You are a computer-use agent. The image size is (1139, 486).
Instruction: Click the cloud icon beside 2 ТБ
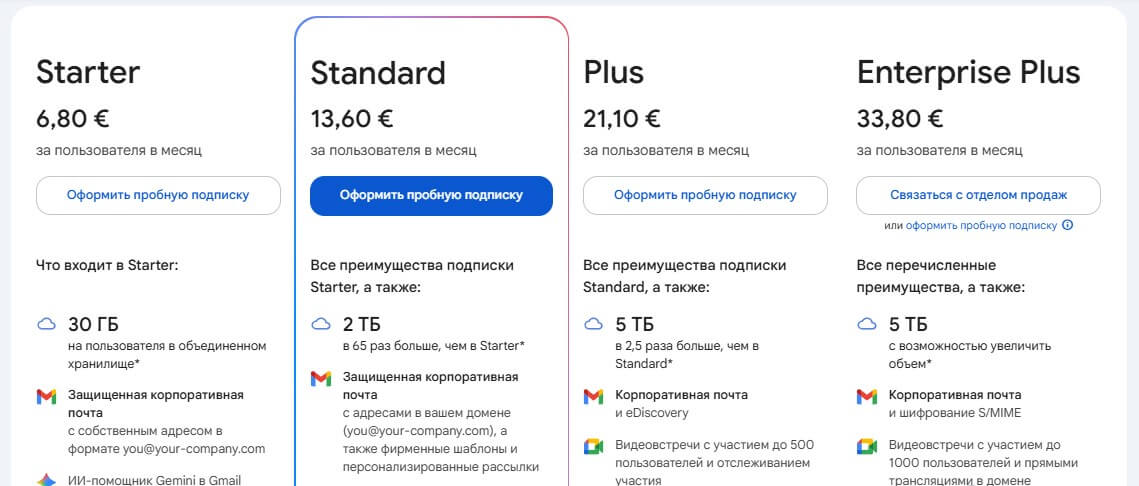pyautogui.click(x=320, y=324)
